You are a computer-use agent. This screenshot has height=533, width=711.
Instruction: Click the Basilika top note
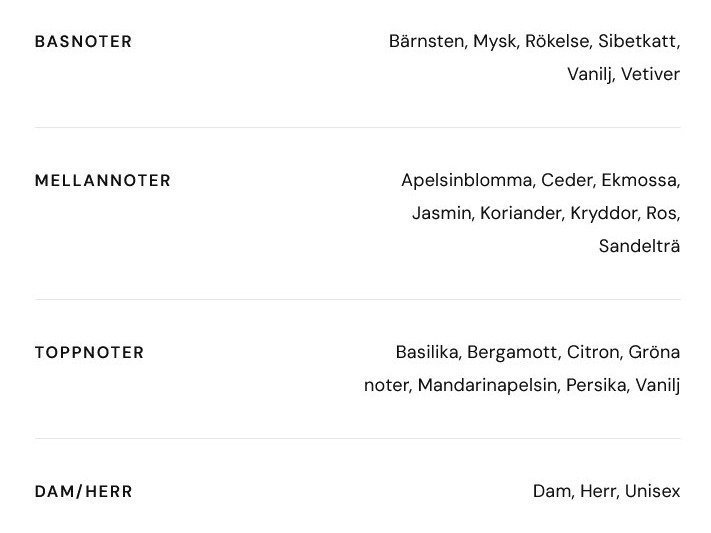(x=428, y=353)
